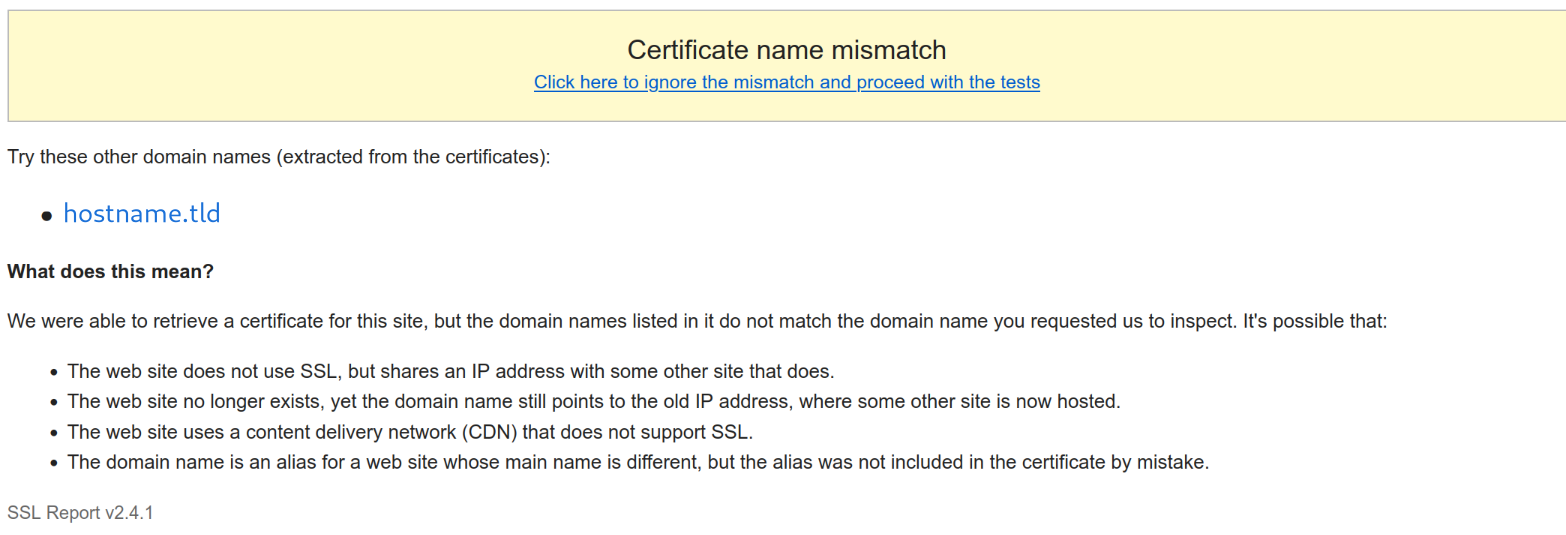Click the link to ignore the mismatch and proceed

[x=786, y=82]
